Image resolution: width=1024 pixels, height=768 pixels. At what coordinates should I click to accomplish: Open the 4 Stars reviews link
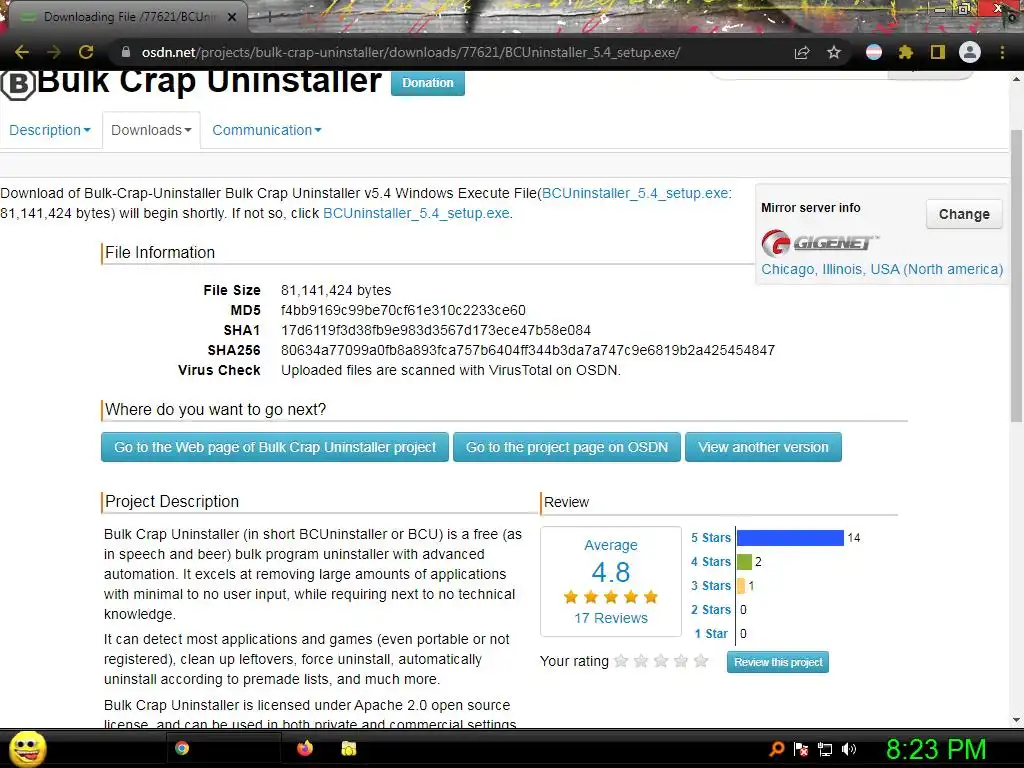point(711,562)
